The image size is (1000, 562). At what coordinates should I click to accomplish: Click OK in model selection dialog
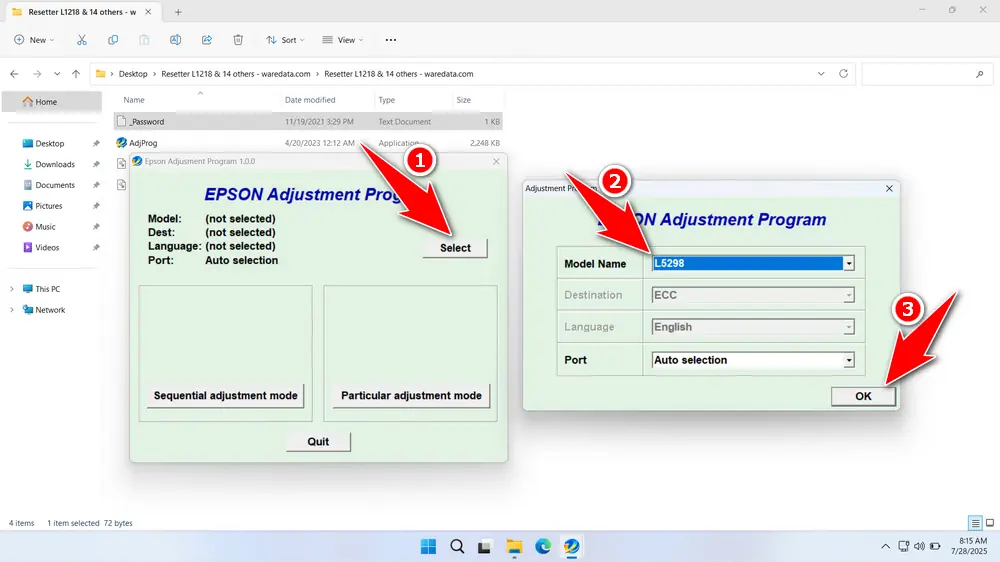click(x=863, y=396)
